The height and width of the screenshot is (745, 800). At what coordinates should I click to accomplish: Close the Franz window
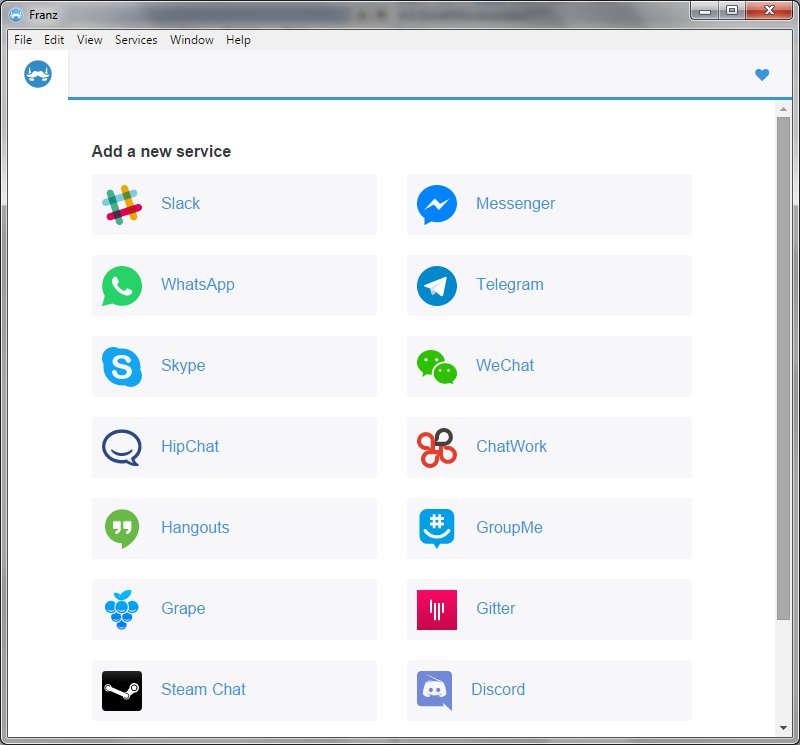(x=769, y=11)
